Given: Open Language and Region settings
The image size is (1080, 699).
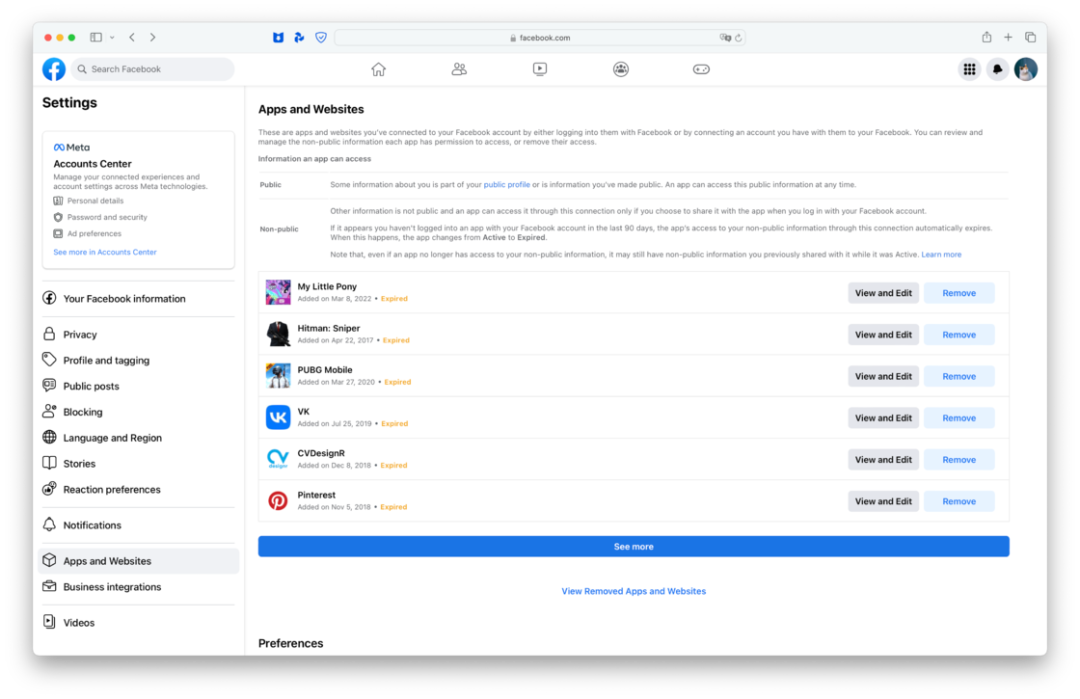Looking at the screenshot, I should point(138,438).
